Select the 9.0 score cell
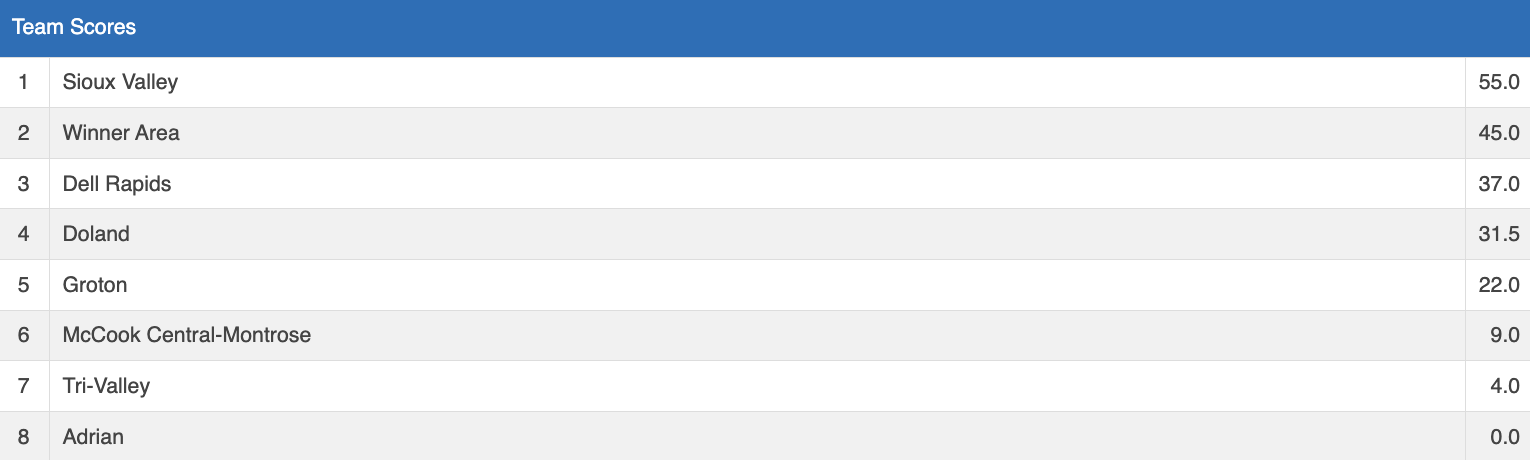This screenshot has height=460, width=1530. 1504,335
